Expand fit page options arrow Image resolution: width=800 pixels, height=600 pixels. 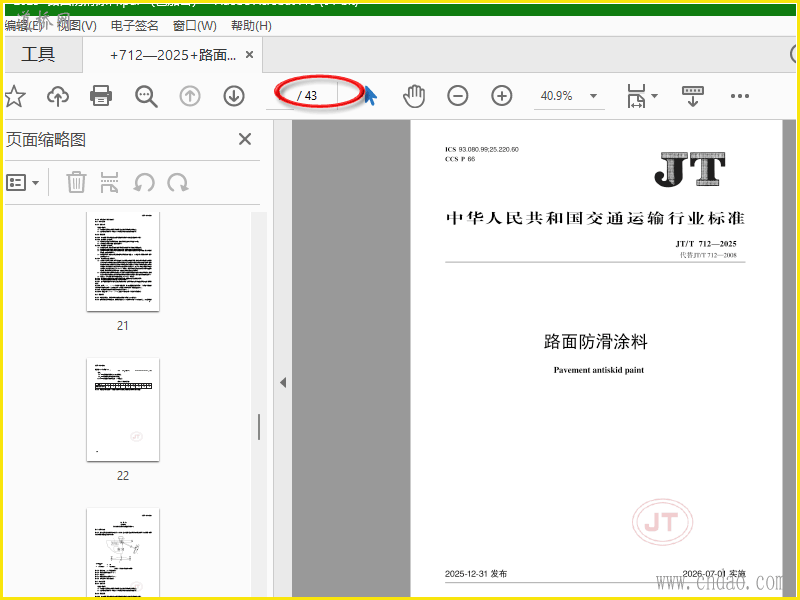tap(655, 96)
